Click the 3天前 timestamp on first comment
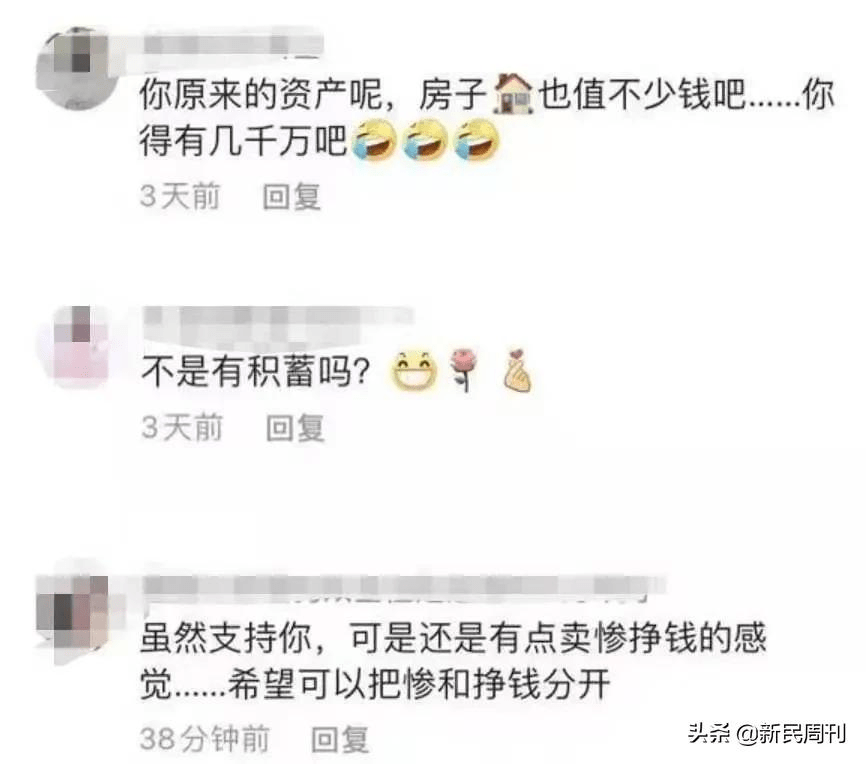The image size is (866, 764). (x=180, y=197)
